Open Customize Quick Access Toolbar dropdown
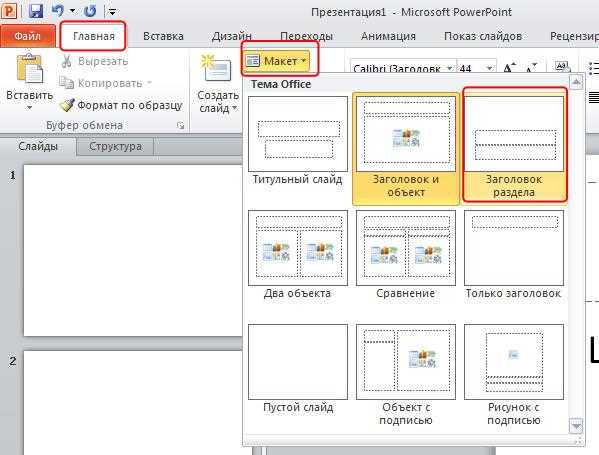This screenshot has width=599, height=455. 112,12
